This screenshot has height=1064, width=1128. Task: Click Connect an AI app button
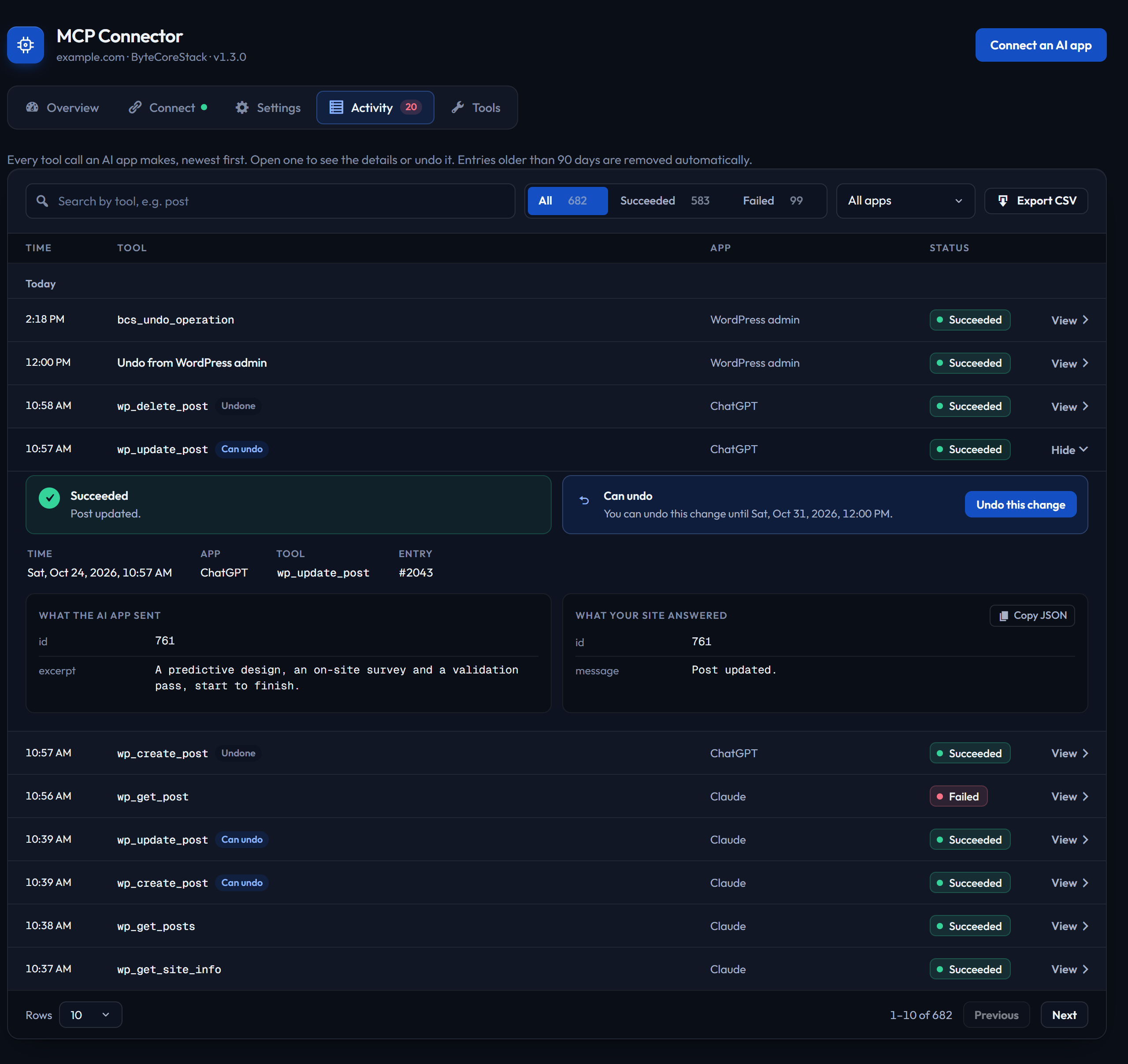pos(1041,45)
